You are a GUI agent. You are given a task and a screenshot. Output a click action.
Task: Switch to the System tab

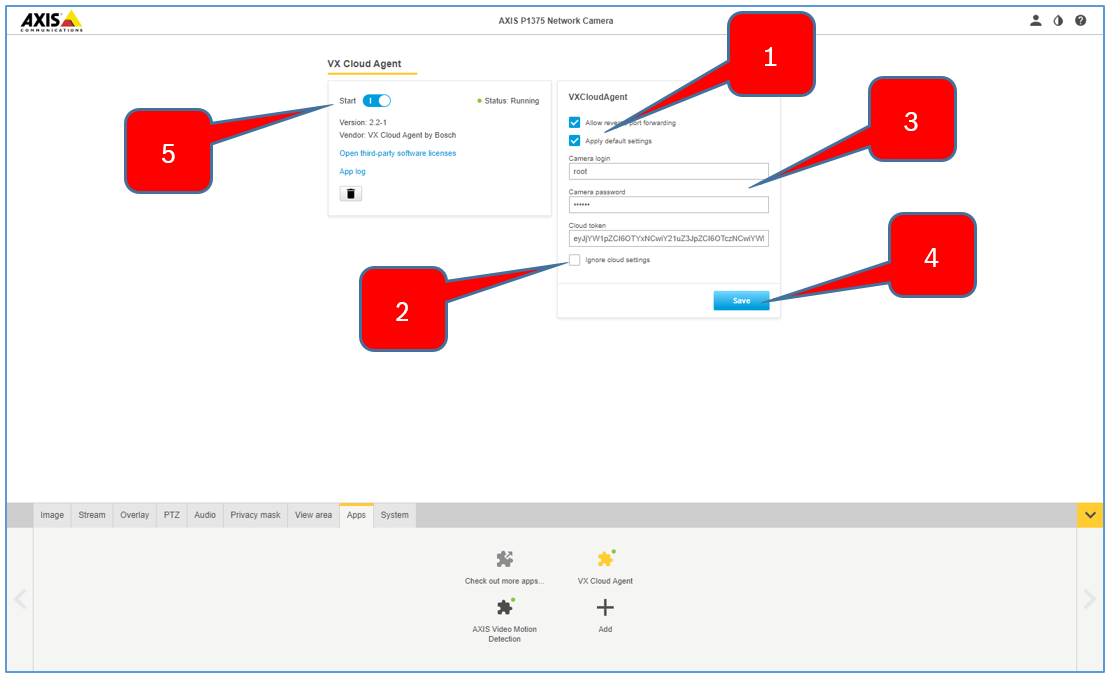(x=394, y=515)
